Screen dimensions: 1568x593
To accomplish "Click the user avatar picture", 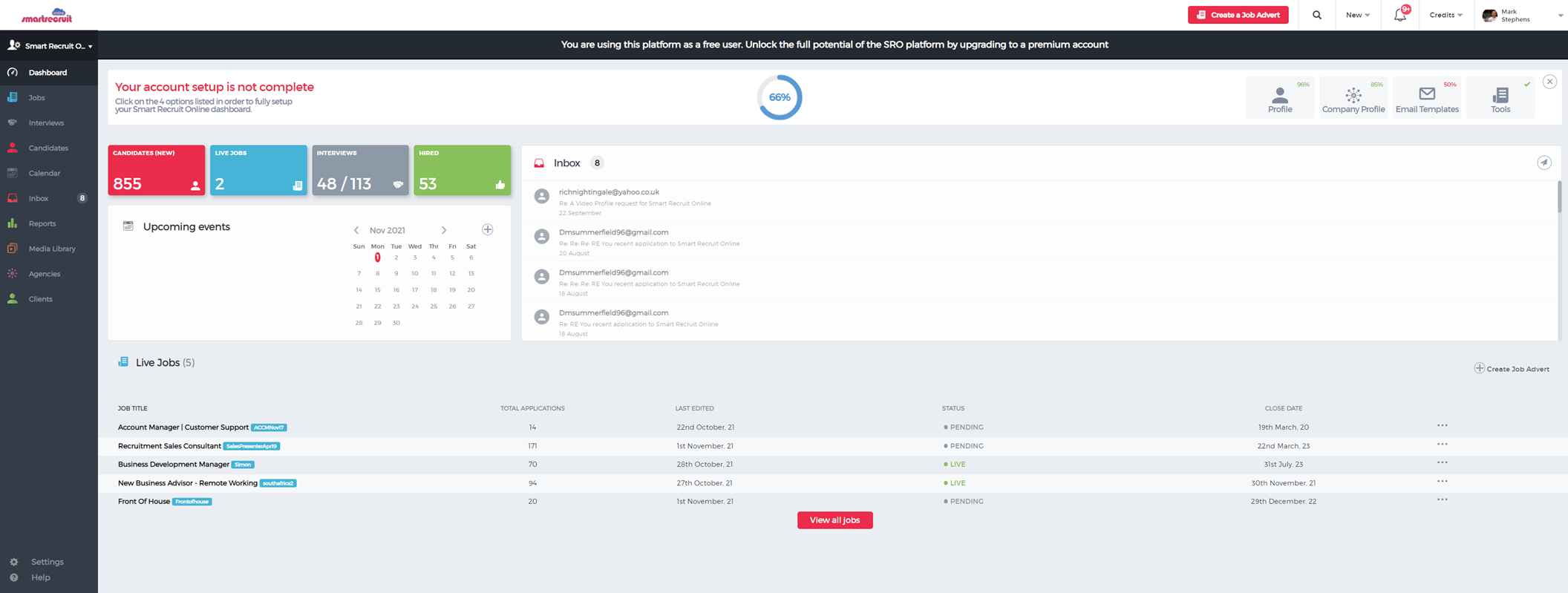I will 1489,16.
